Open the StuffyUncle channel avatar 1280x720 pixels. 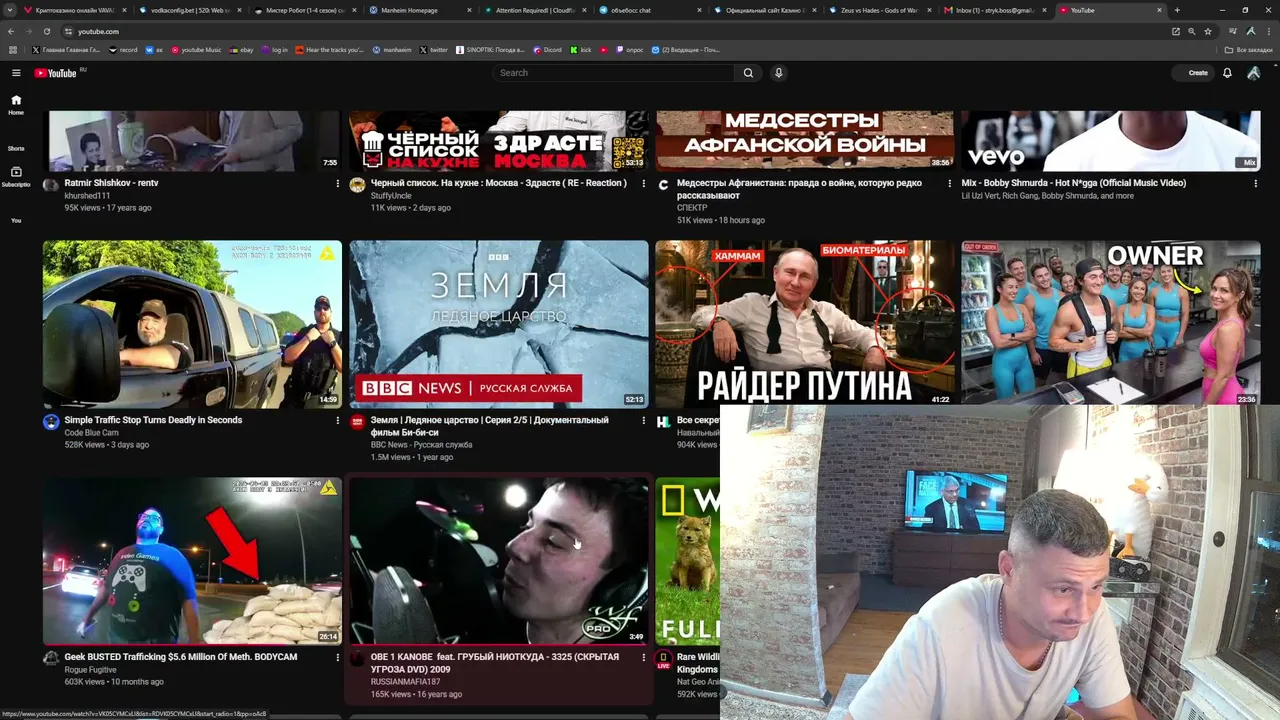(357, 185)
